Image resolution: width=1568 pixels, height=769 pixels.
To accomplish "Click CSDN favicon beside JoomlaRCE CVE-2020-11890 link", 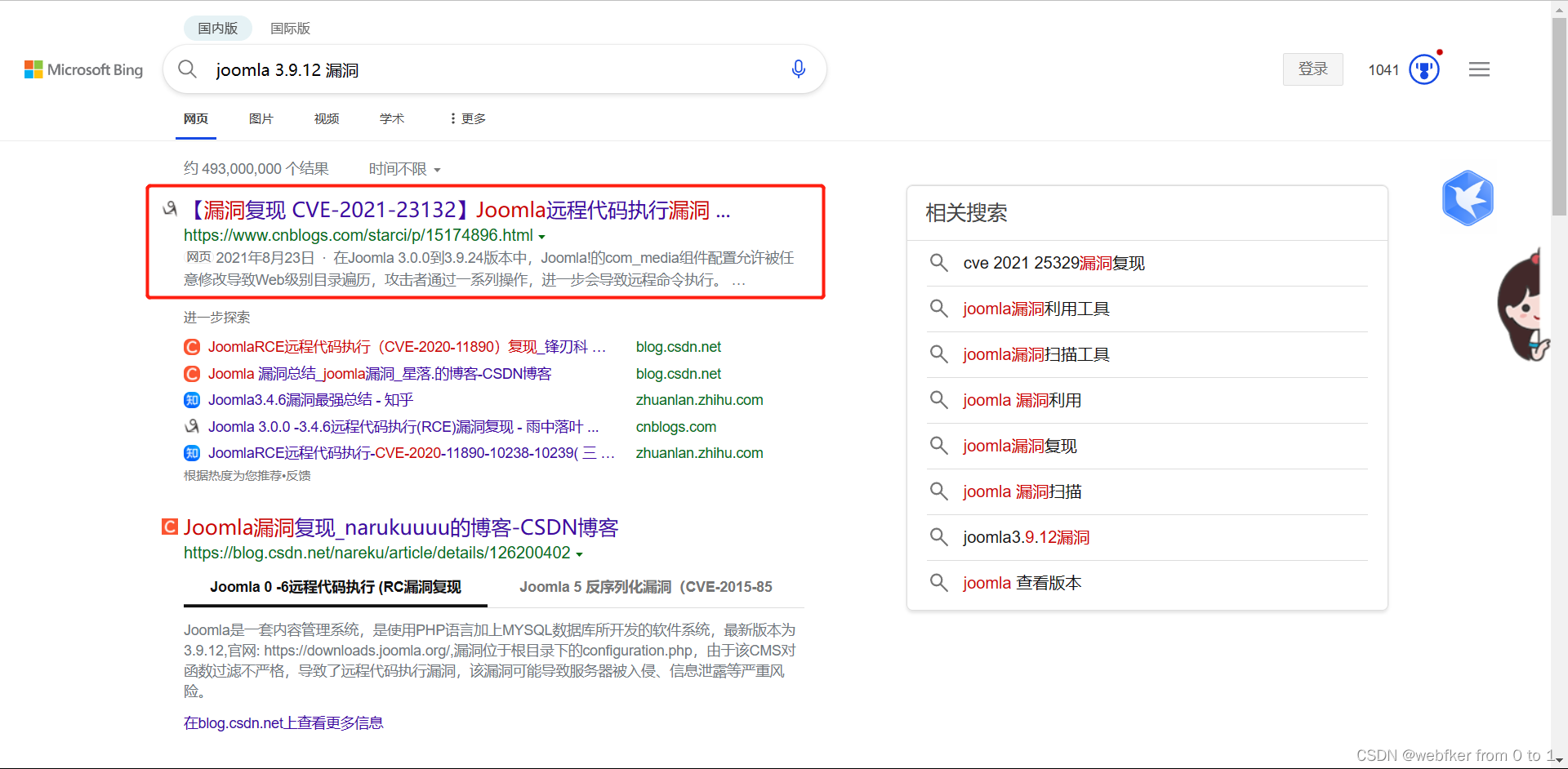I will (x=192, y=347).
